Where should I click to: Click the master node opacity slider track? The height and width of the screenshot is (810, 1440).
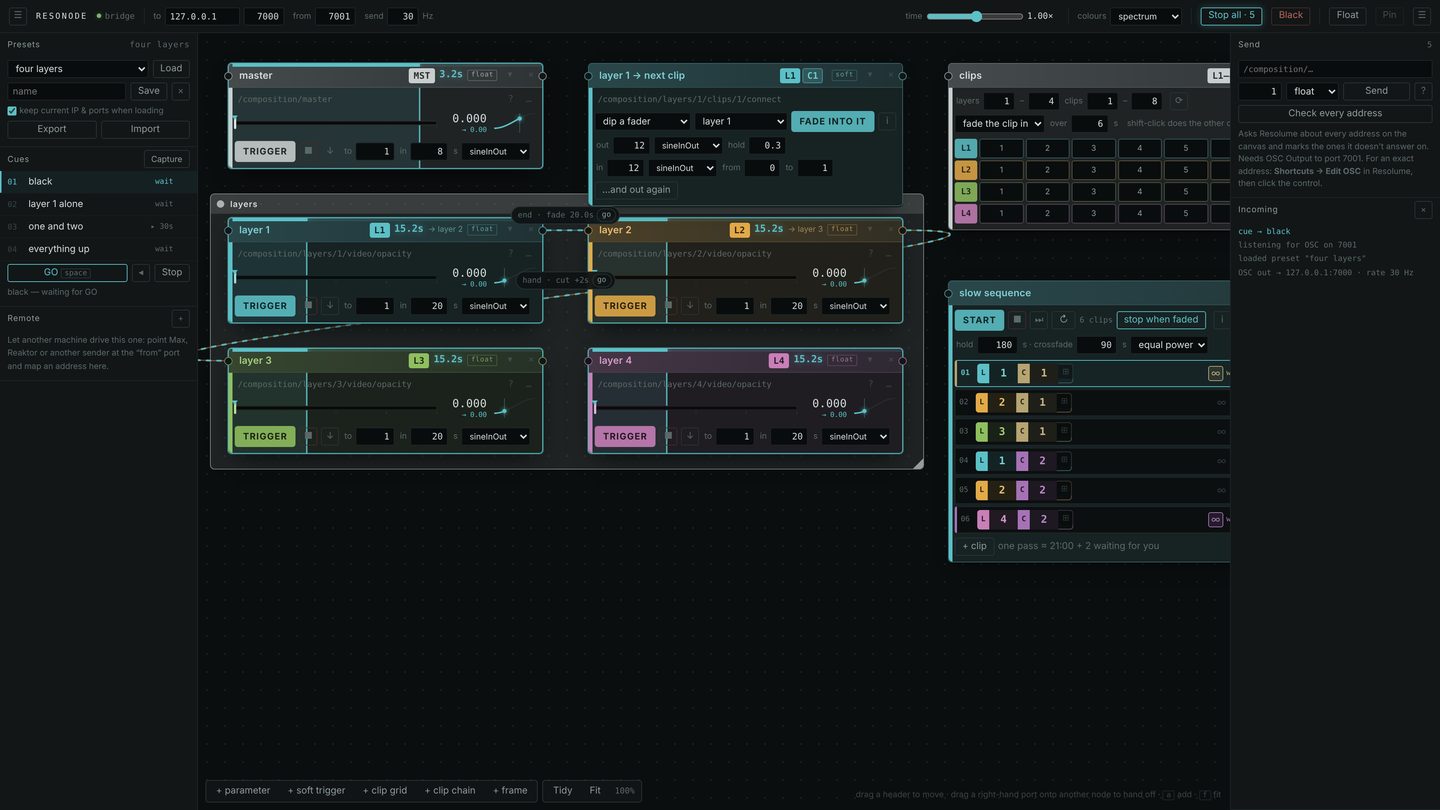tap(335, 123)
